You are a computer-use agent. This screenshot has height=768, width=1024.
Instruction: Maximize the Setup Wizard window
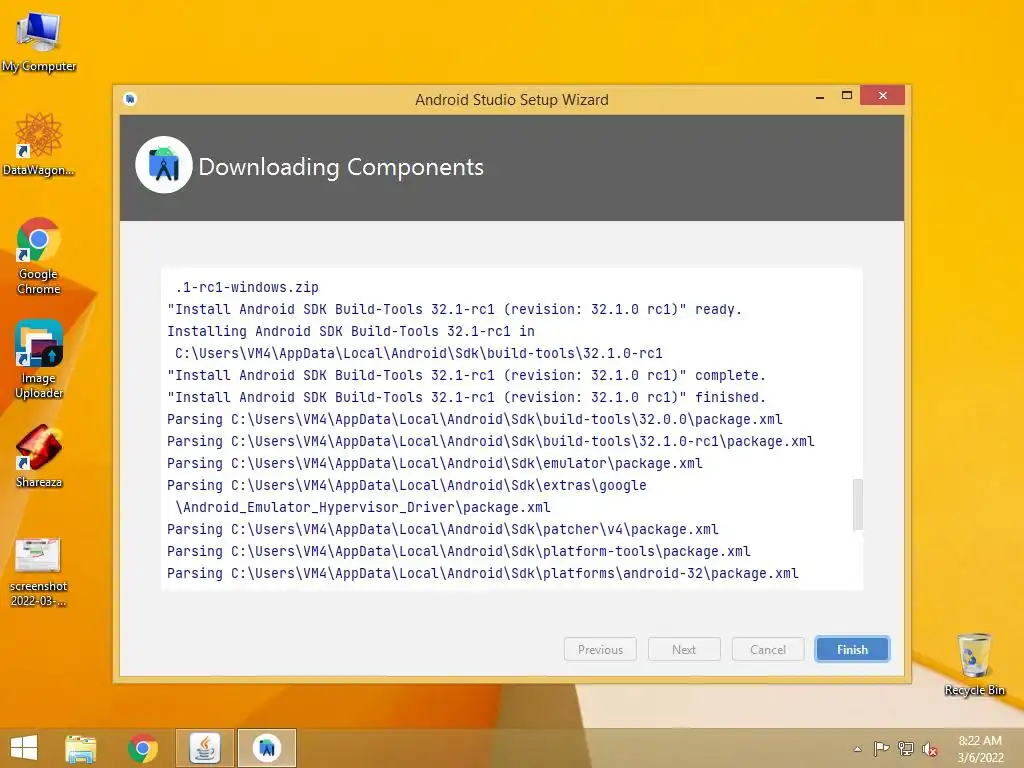coord(847,95)
